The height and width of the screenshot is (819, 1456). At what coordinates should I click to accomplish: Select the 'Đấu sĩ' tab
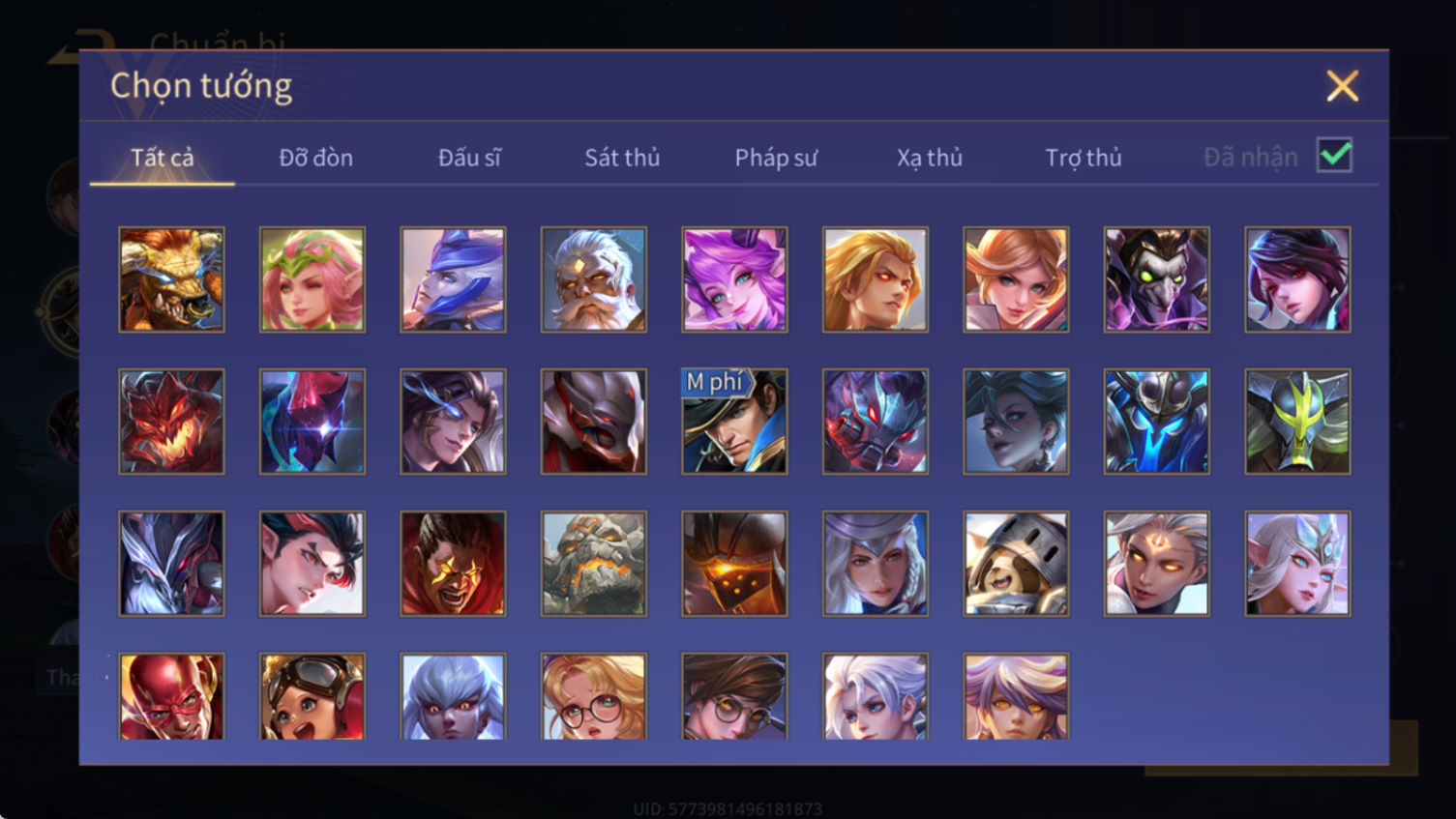(469, 158)
